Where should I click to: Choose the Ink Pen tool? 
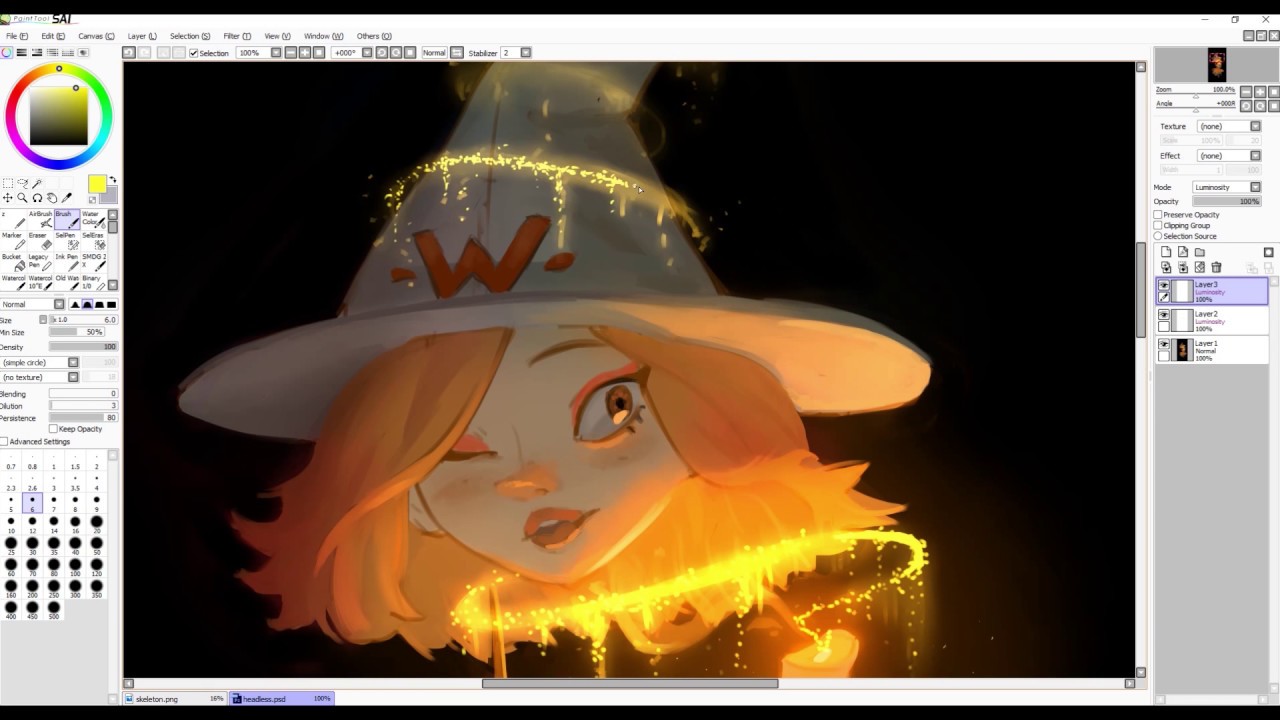click(x=67, y=263)
